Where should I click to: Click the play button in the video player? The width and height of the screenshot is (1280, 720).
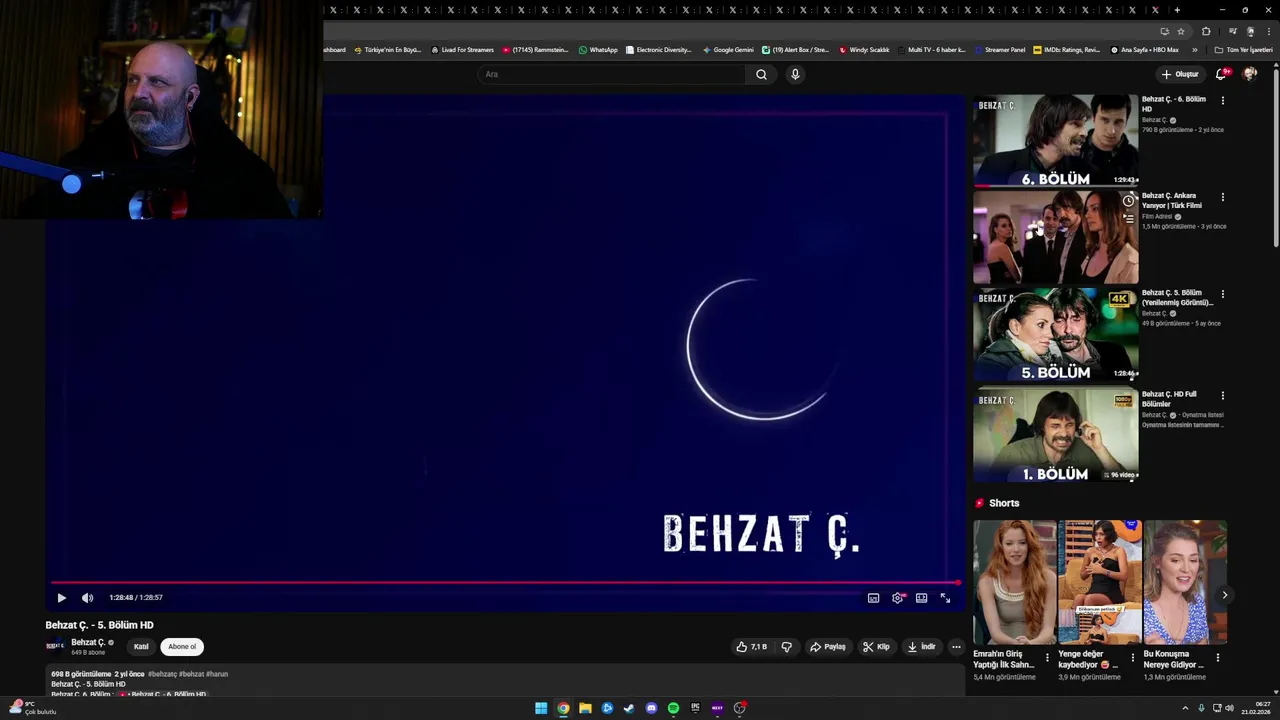click(61, 598)
